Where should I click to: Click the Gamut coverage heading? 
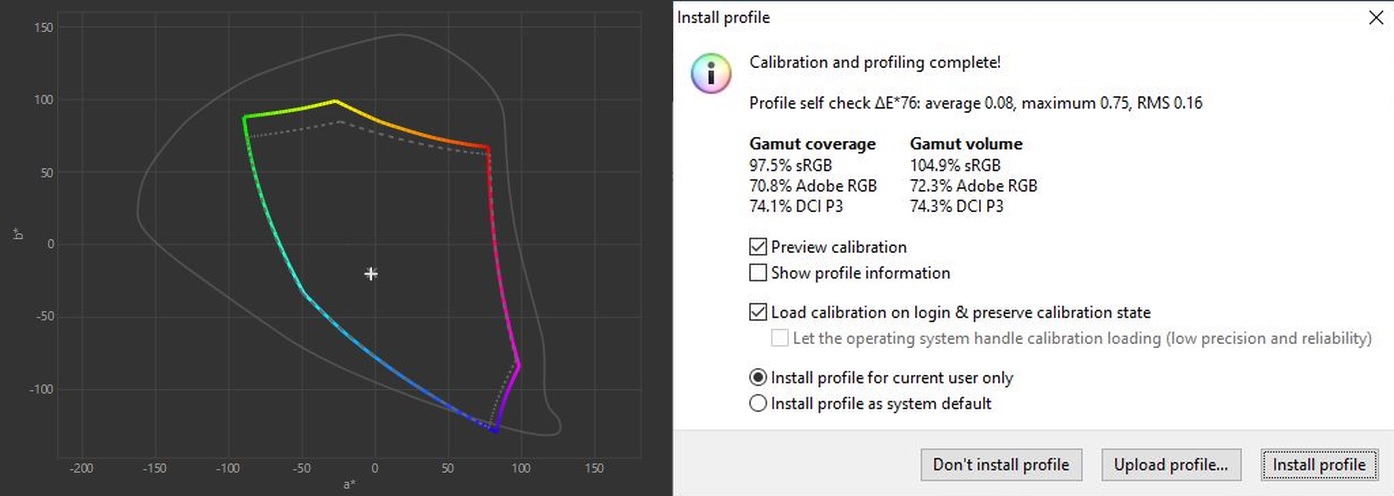point(812,144)
